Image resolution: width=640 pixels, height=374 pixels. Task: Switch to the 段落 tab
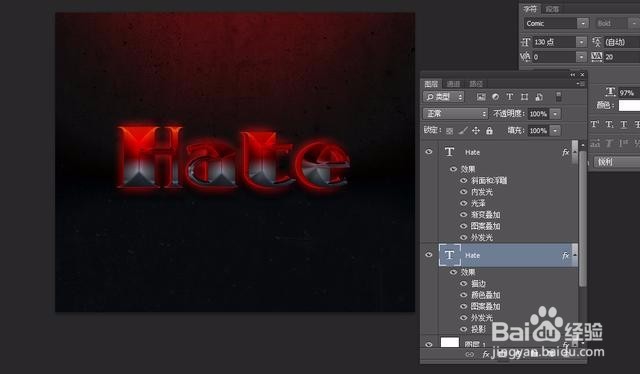(552, 9)
